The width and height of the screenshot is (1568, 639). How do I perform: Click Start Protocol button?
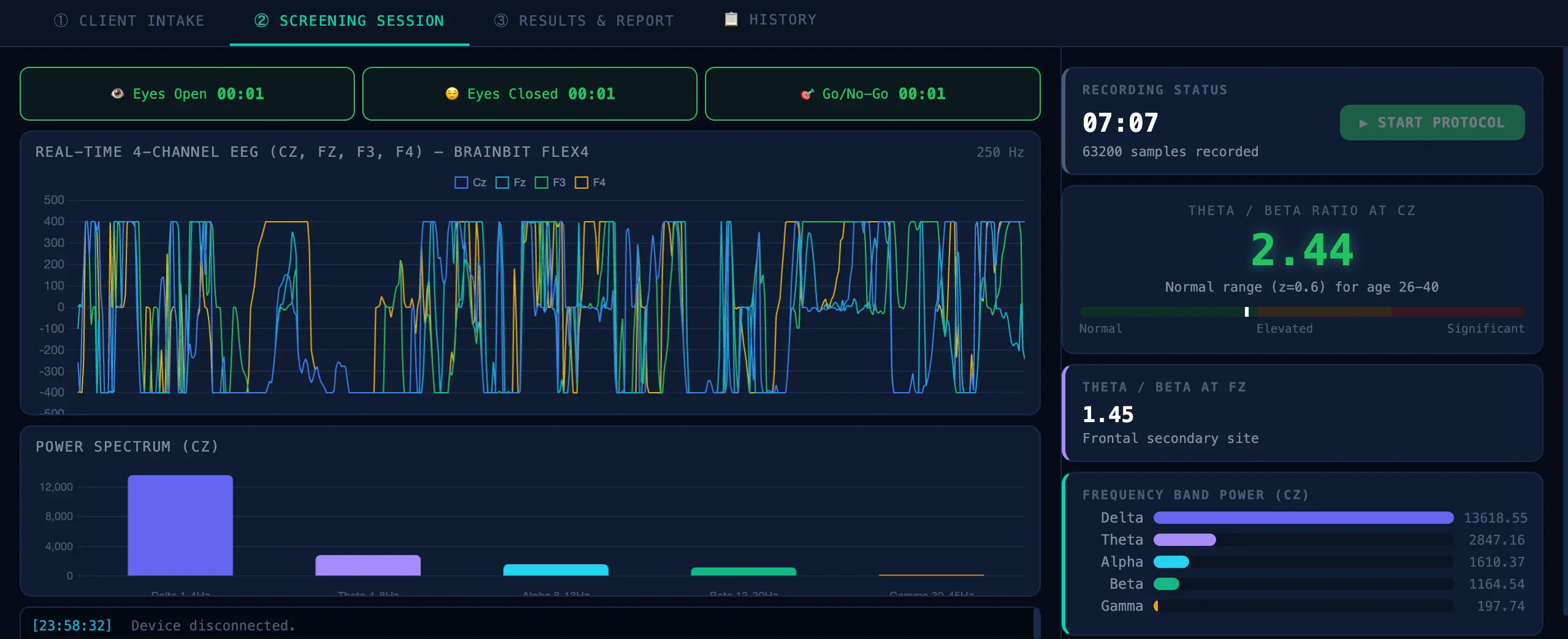point(1432,123)
